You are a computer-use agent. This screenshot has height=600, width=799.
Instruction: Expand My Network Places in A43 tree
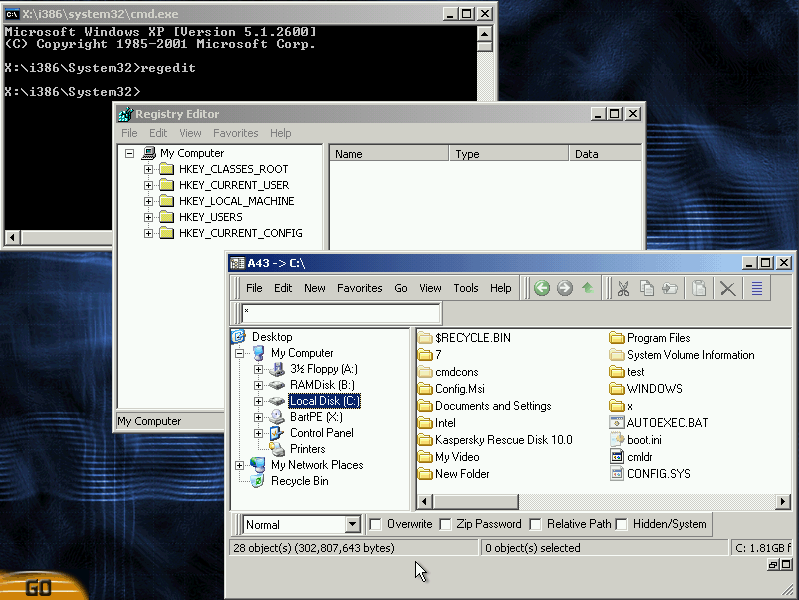[239, 465]
